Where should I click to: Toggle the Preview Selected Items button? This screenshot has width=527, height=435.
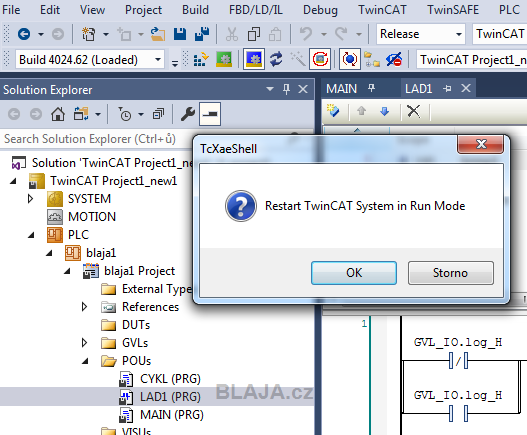[x=210, y=114]
